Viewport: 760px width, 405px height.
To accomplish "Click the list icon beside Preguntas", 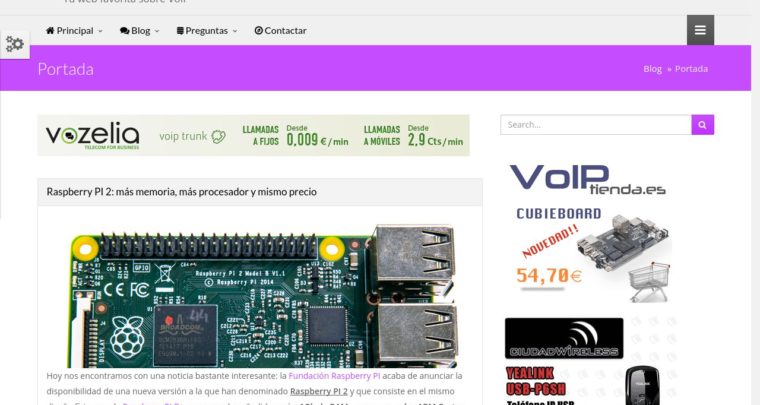I will pos(180,31).
